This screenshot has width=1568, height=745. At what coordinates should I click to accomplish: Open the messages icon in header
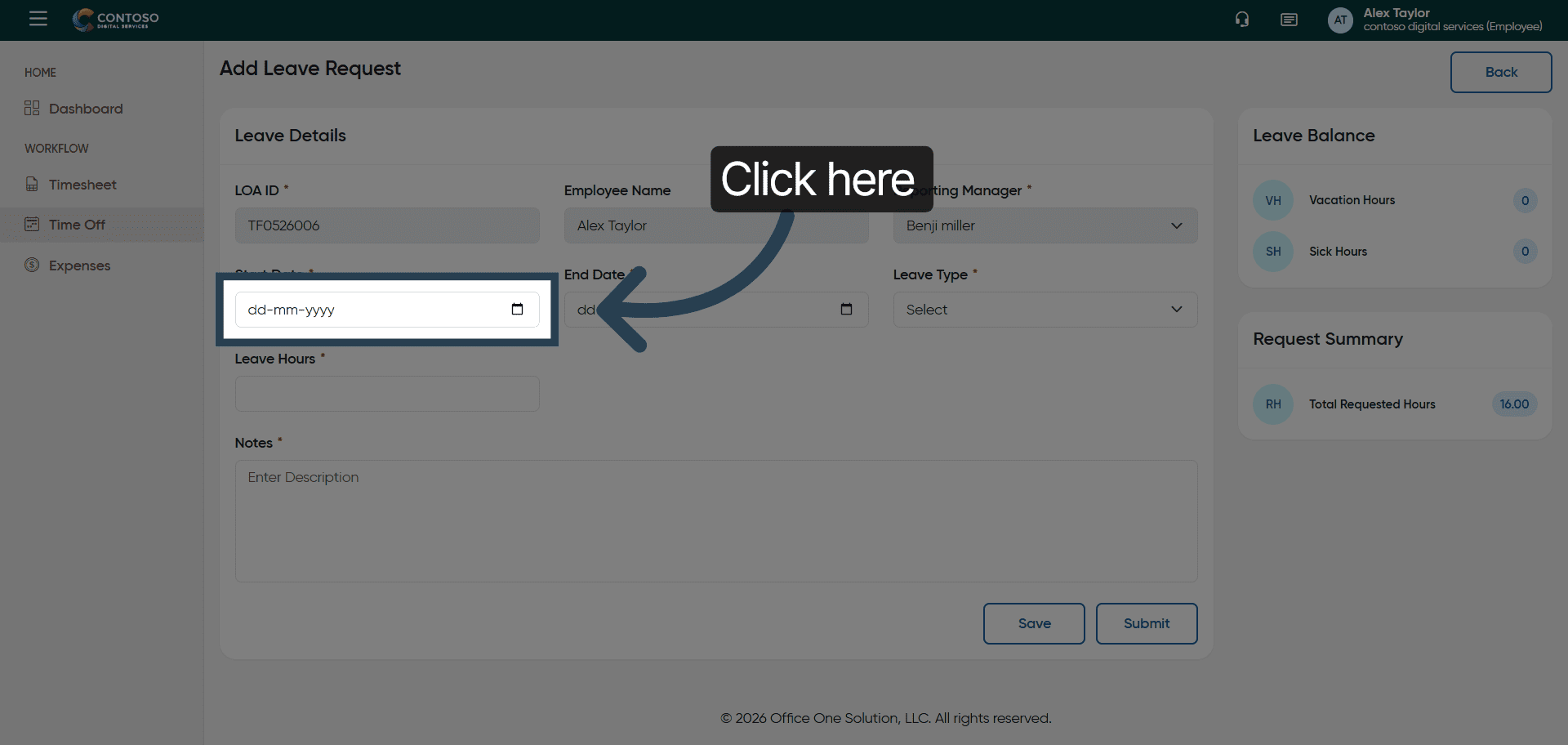pyautogui.click(x=1289, y=20)
